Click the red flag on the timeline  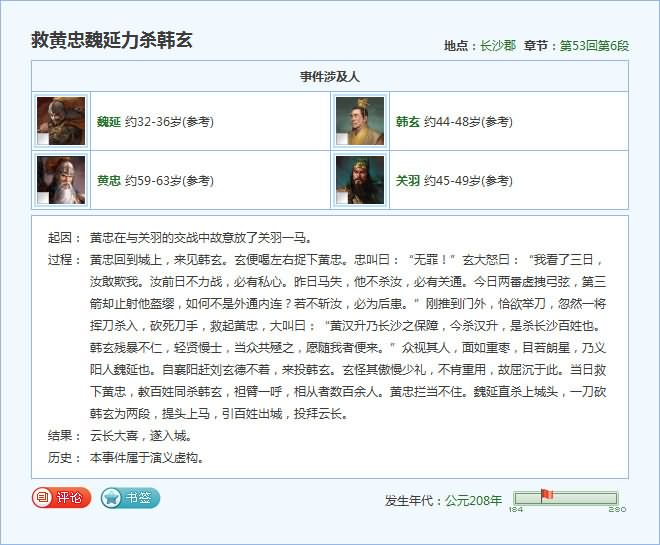(546, 494)
